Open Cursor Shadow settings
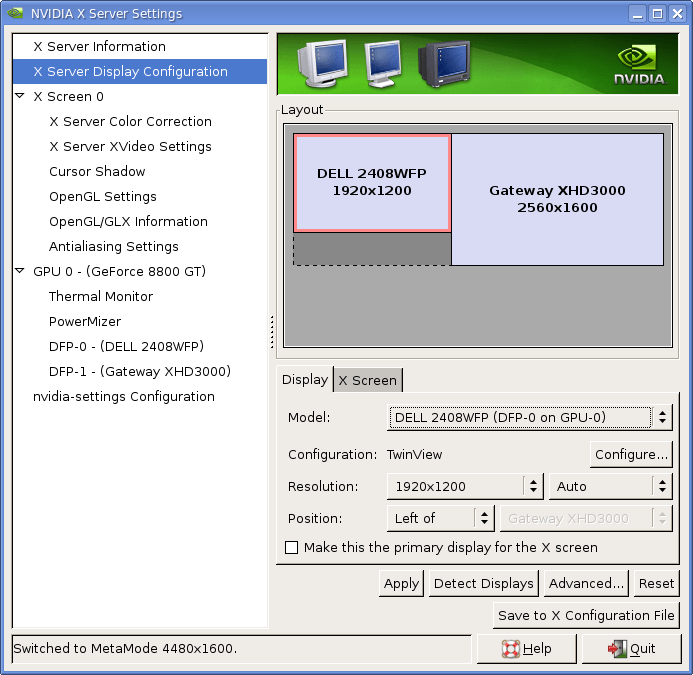 pos(97,171)
